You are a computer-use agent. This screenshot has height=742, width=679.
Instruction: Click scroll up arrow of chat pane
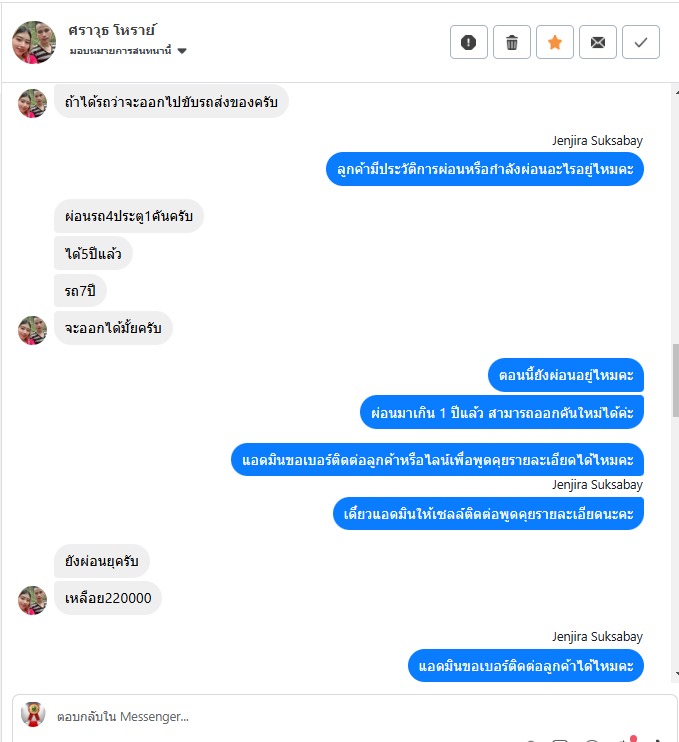click(677, 93)
